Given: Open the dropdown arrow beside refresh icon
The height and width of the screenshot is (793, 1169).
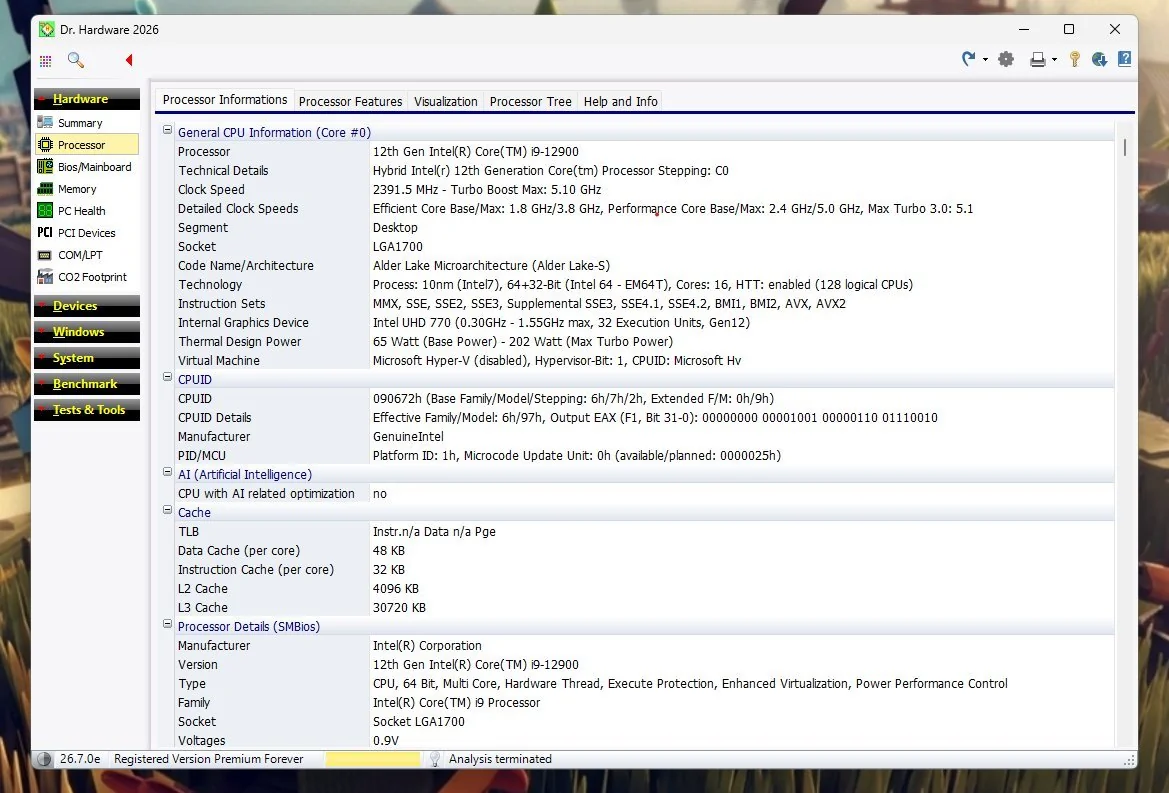Looking at the screenshot, I should click(986, 60).
